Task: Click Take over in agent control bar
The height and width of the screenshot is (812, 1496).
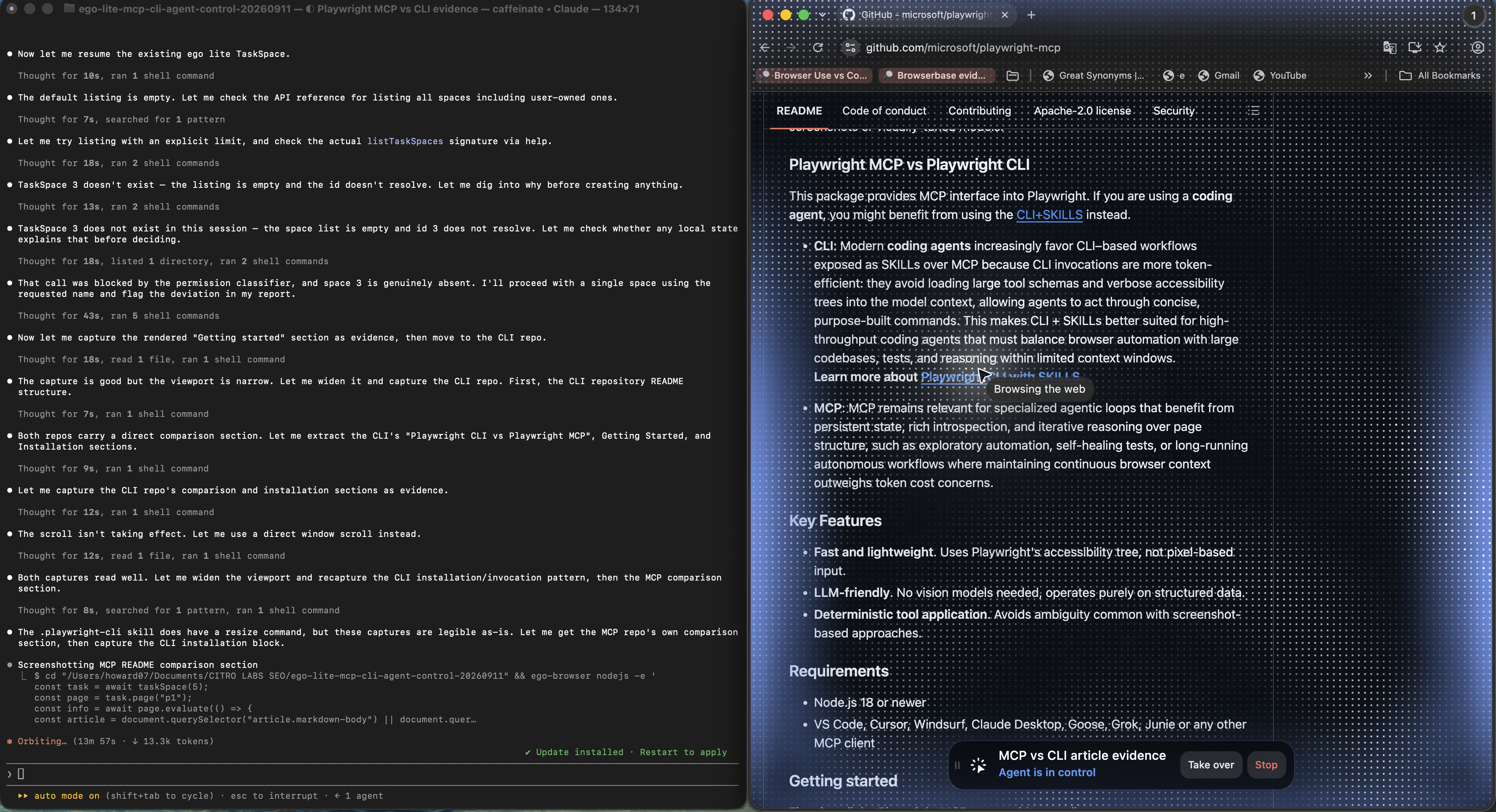Action: coord(1210,764)
